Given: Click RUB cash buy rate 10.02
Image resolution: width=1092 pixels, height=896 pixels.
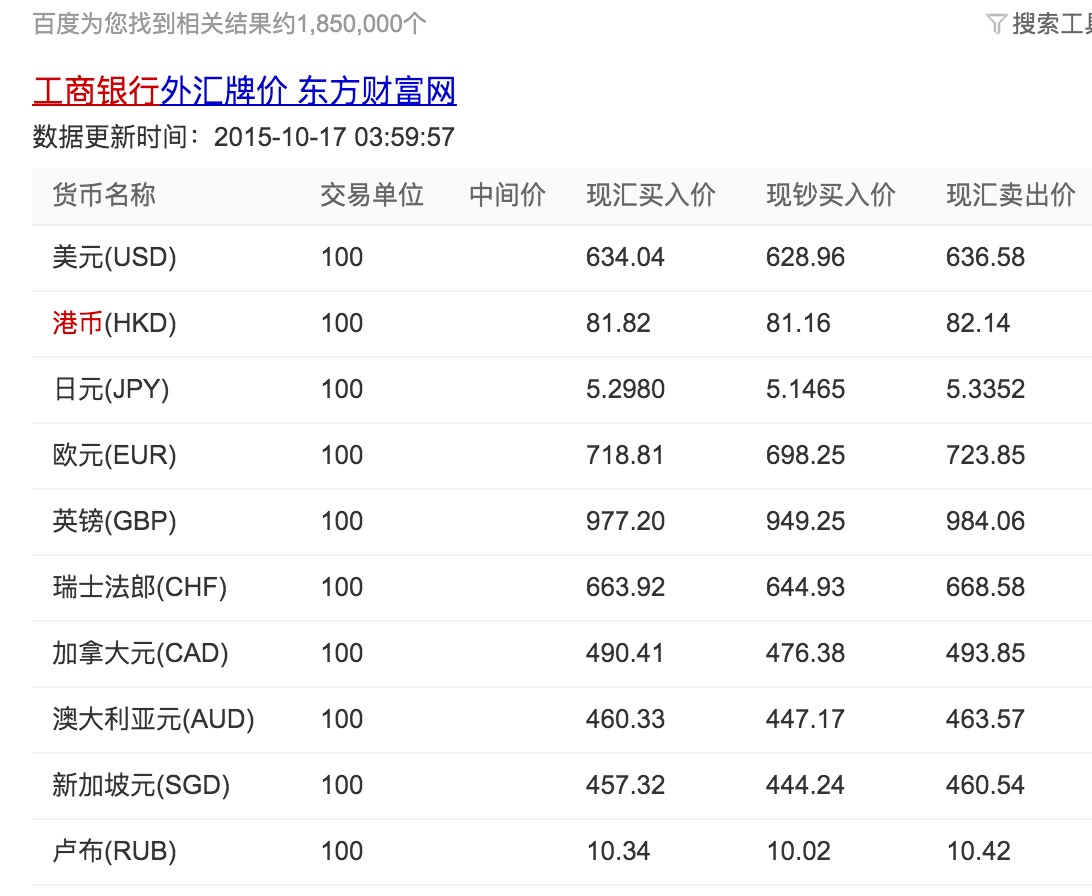Looking at the screenshot, I should click(x=799, y=851).
